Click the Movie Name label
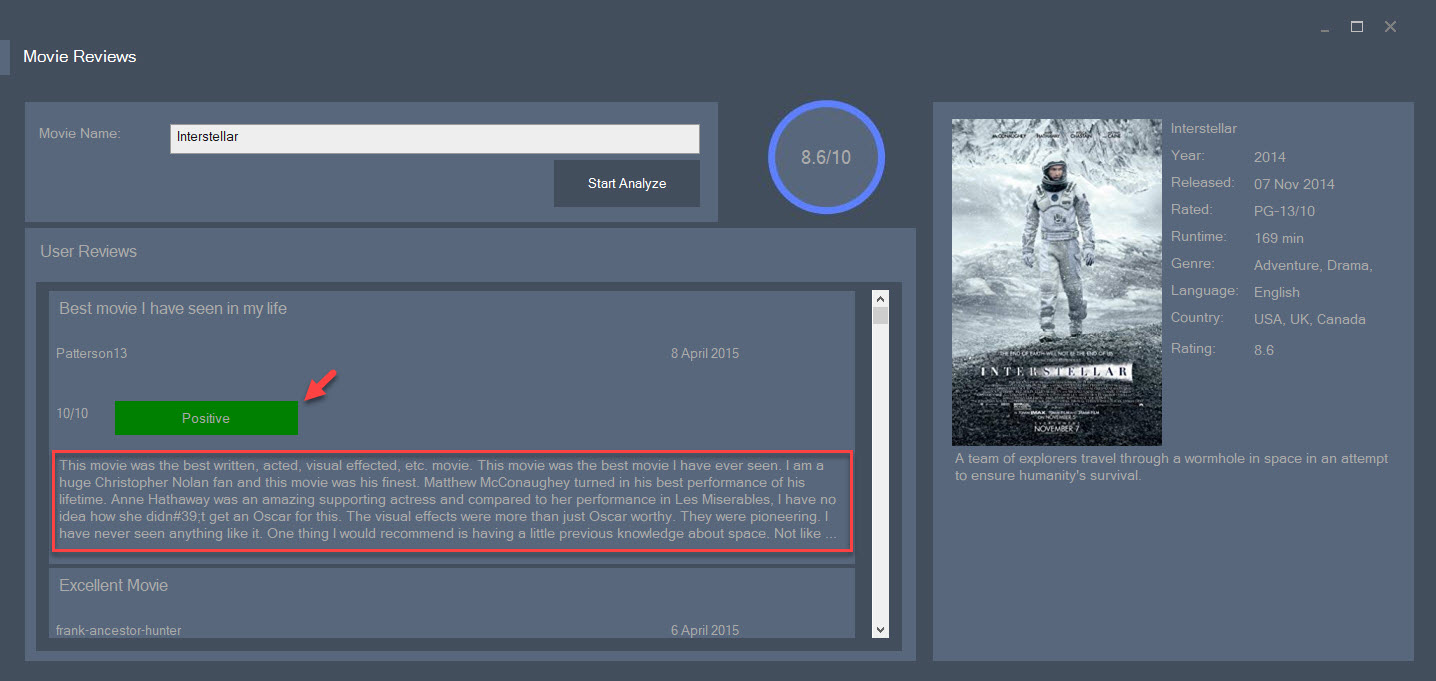 pos(79,133)
